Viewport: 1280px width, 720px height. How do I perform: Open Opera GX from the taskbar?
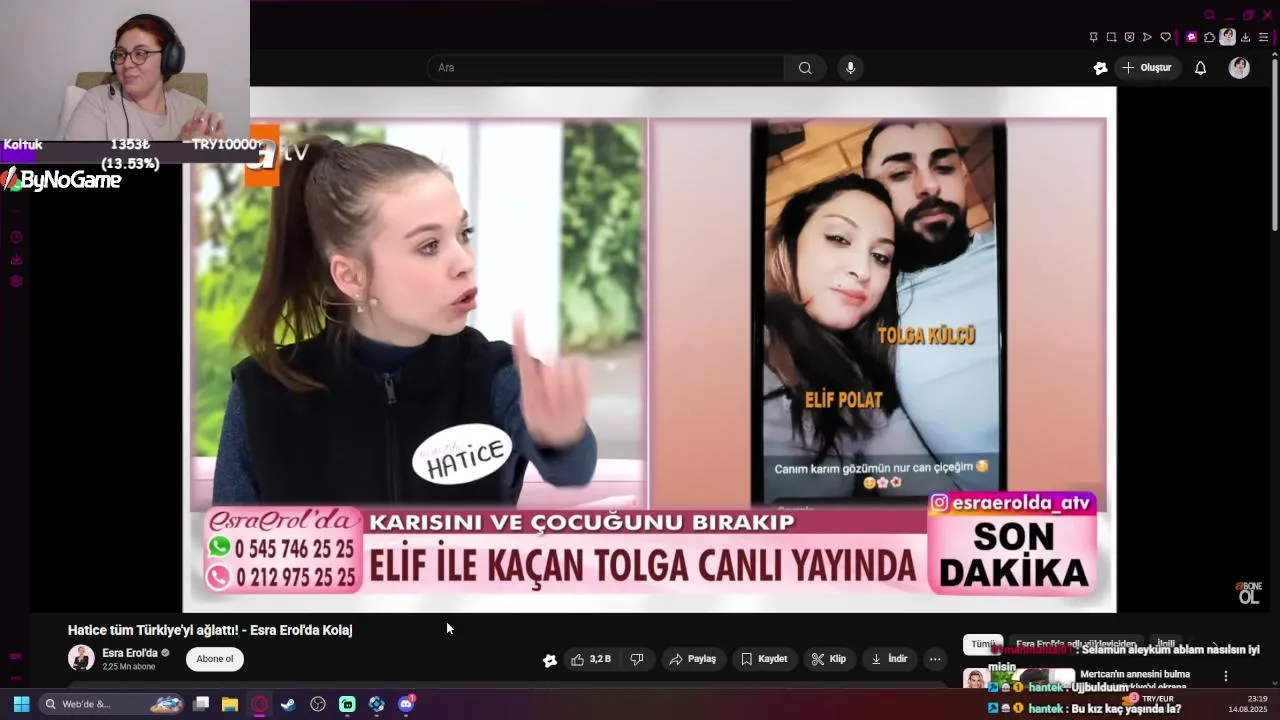click(x=260, y=704)
